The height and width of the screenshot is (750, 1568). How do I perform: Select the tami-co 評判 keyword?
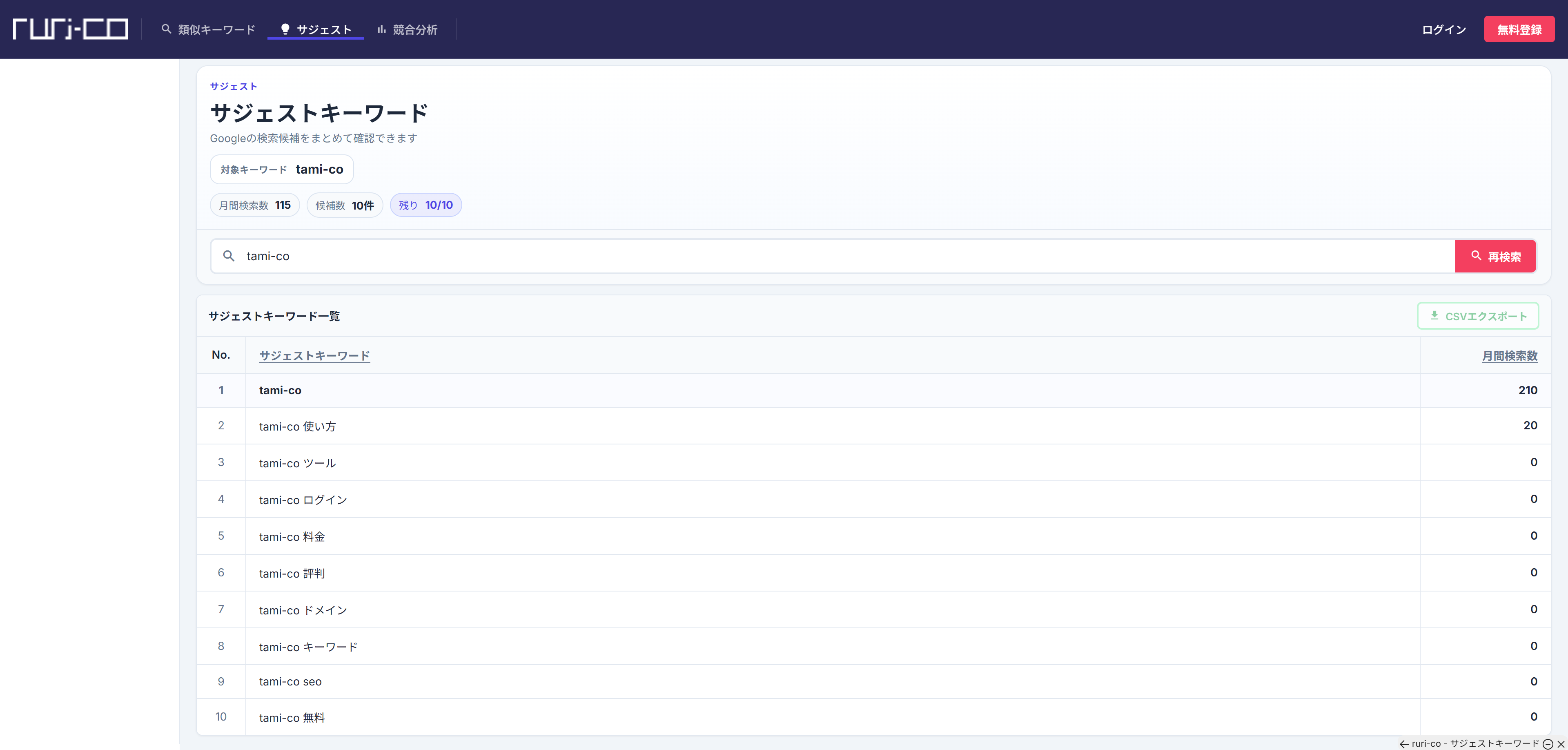point(292,574)
